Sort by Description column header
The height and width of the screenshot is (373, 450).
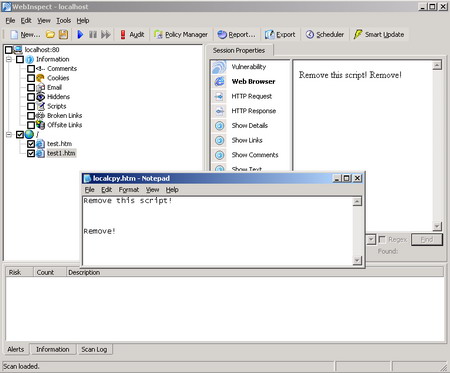coord(255,272)
